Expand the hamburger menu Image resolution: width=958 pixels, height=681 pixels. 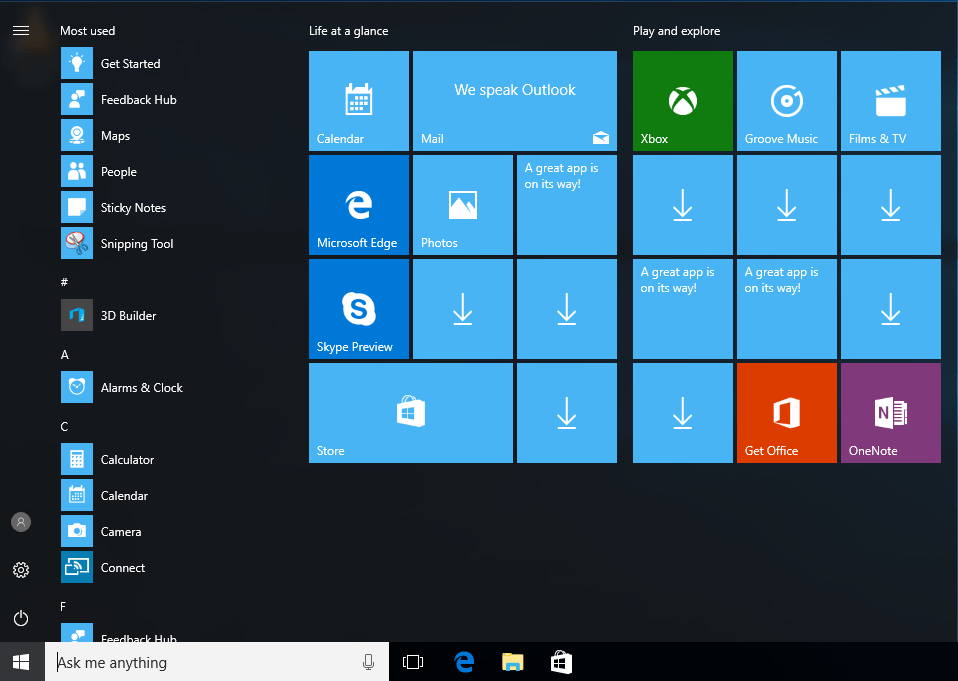pyautogui.click(x=21, y=30)
